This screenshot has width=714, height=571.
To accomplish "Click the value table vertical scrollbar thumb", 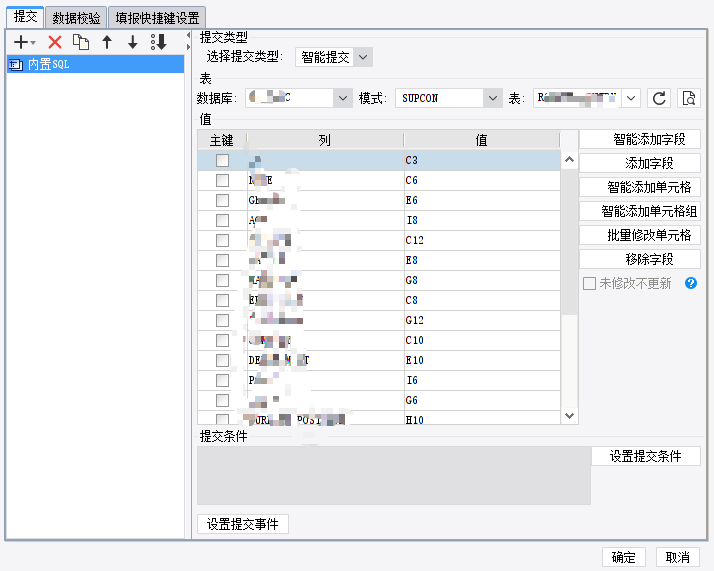I will click(x=569, y=241).
